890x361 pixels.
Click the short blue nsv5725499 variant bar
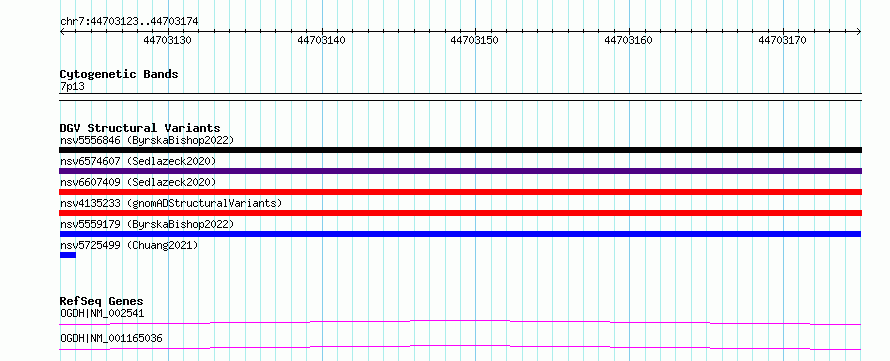click(x=68, y=255)
